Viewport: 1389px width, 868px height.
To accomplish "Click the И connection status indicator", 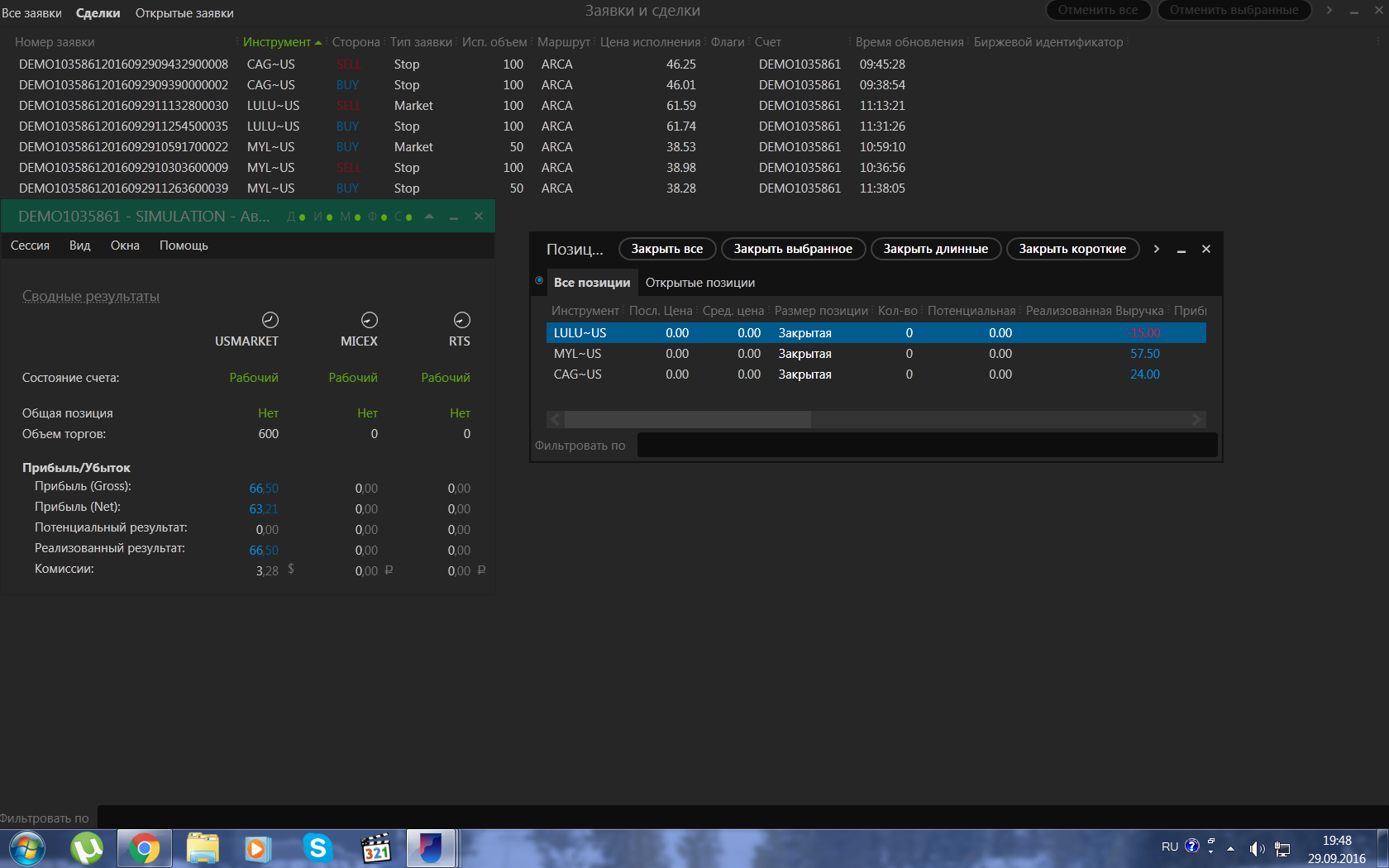I will pos(322,217).
